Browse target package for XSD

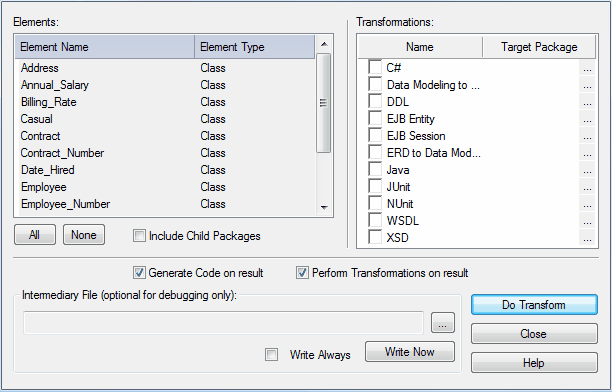point(587,238)
